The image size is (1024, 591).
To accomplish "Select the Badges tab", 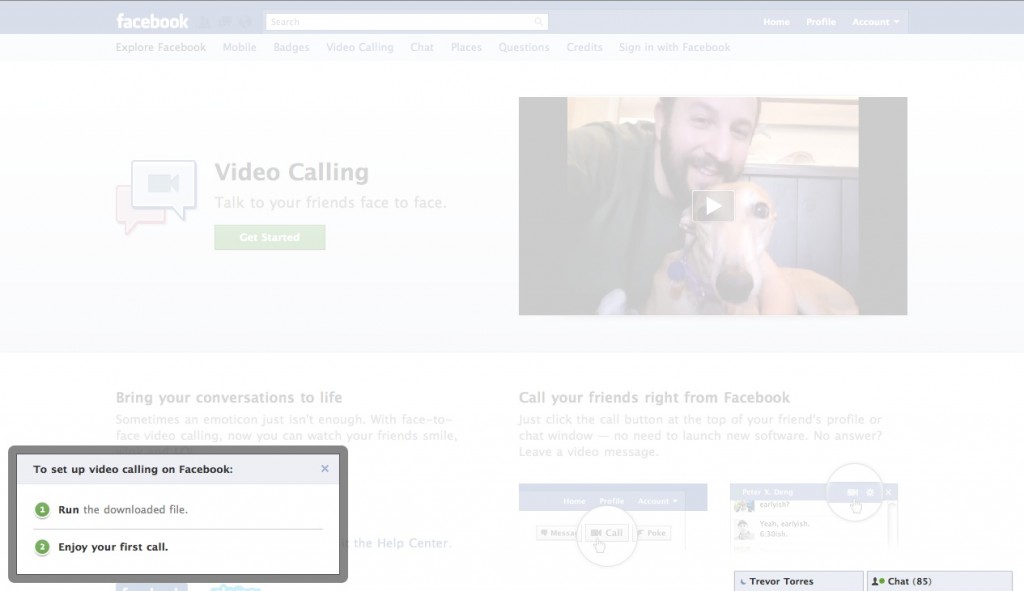I will click(291, 47).
